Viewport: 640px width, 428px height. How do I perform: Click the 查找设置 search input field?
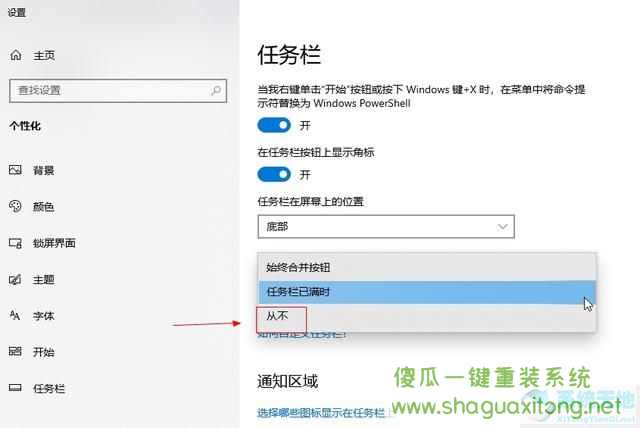pos(118,91)
